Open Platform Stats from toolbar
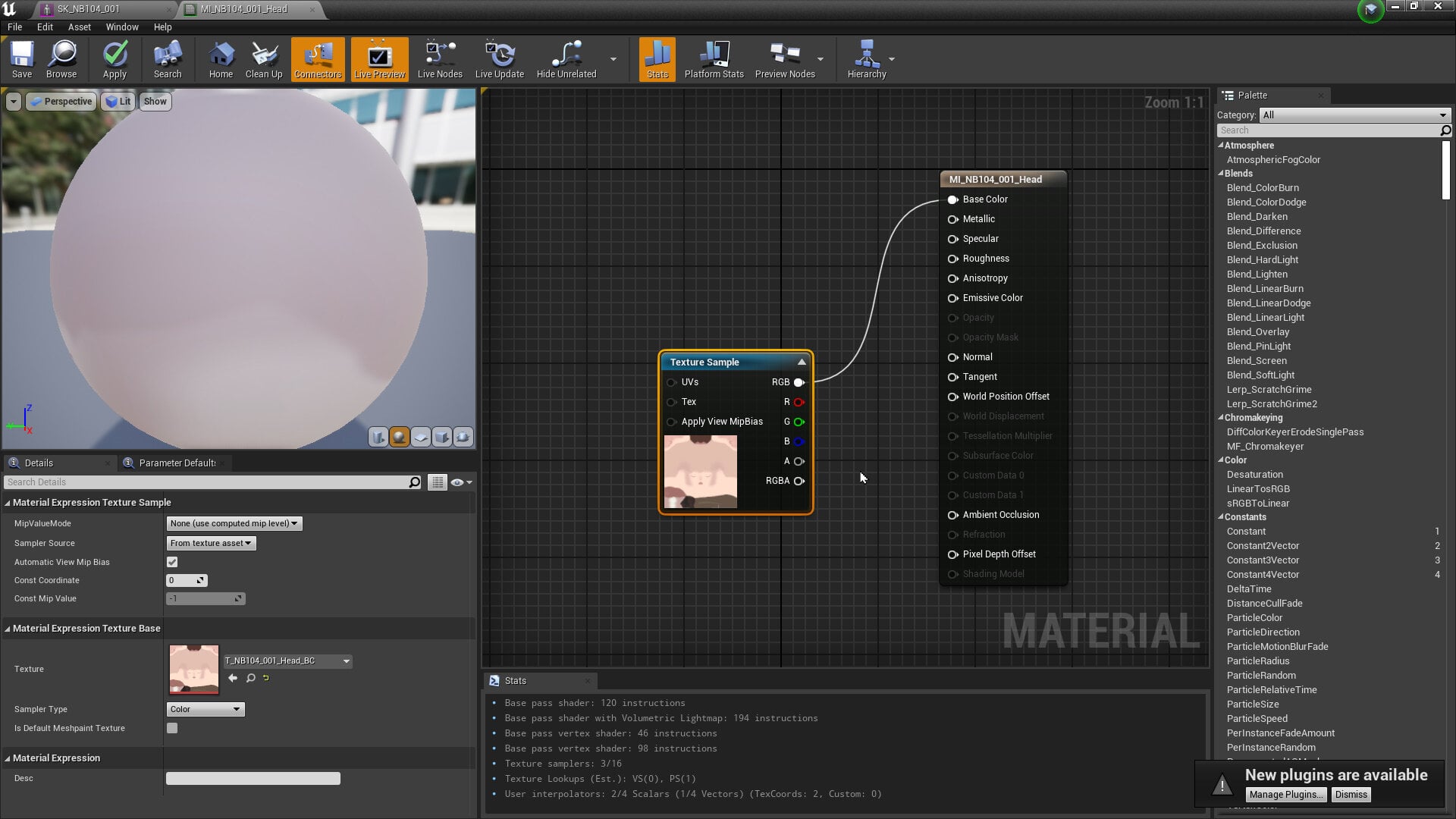 [x=714, y=59]
